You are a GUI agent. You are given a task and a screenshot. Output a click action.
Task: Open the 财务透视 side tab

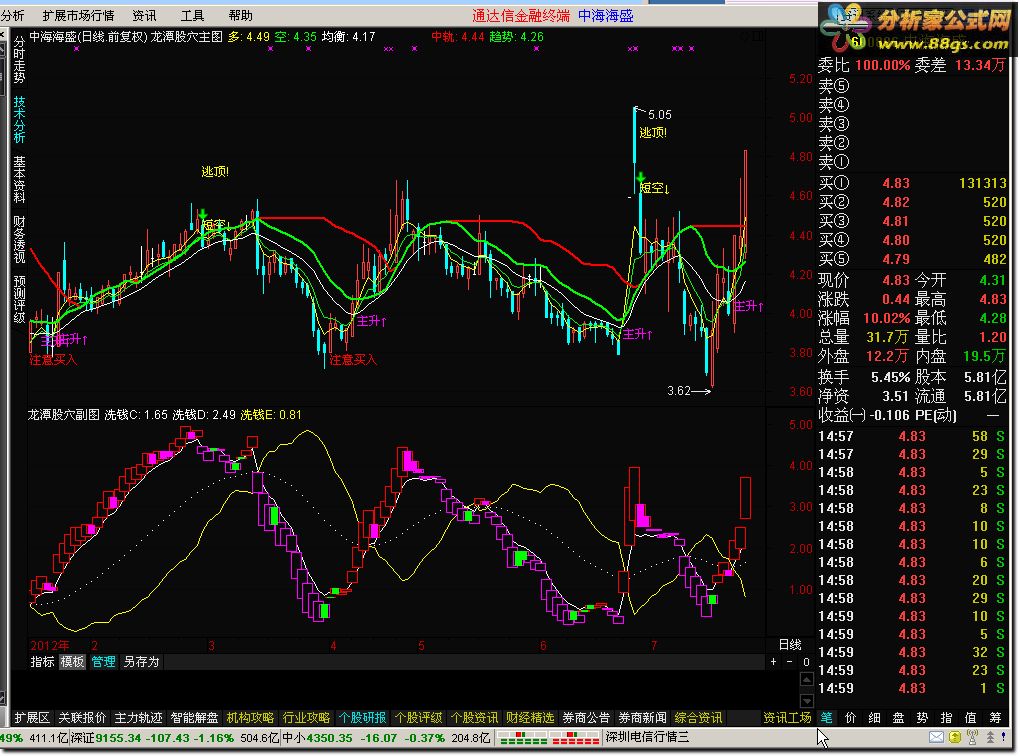tap(20, 239)
